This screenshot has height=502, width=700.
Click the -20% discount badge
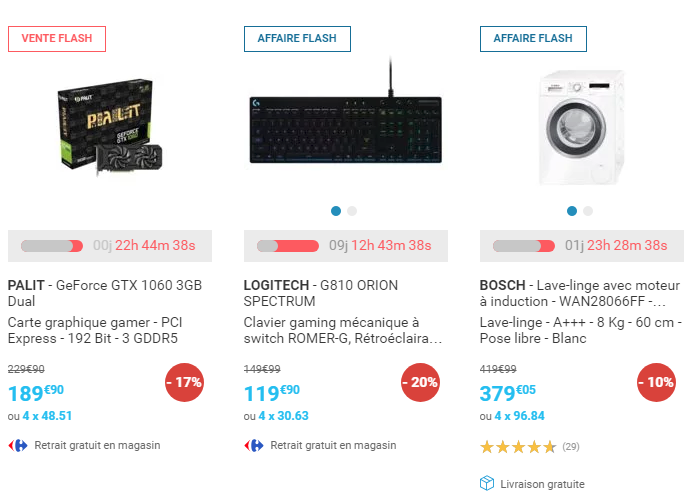[421, 382]
